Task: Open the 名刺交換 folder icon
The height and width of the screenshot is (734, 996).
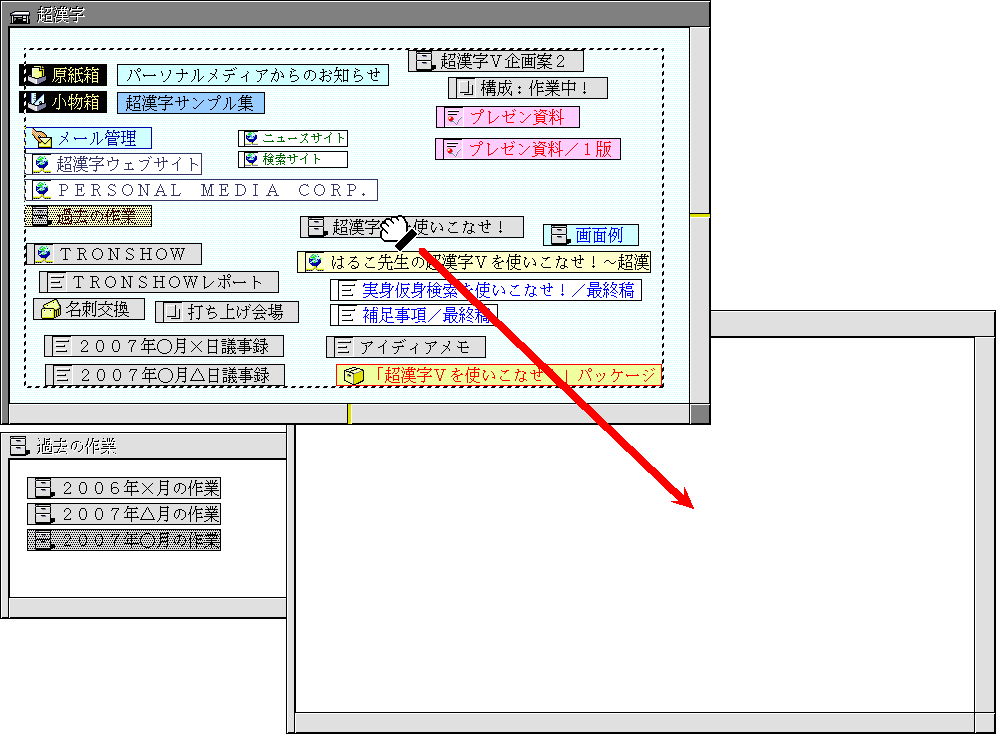Action: tap(50, 310)
